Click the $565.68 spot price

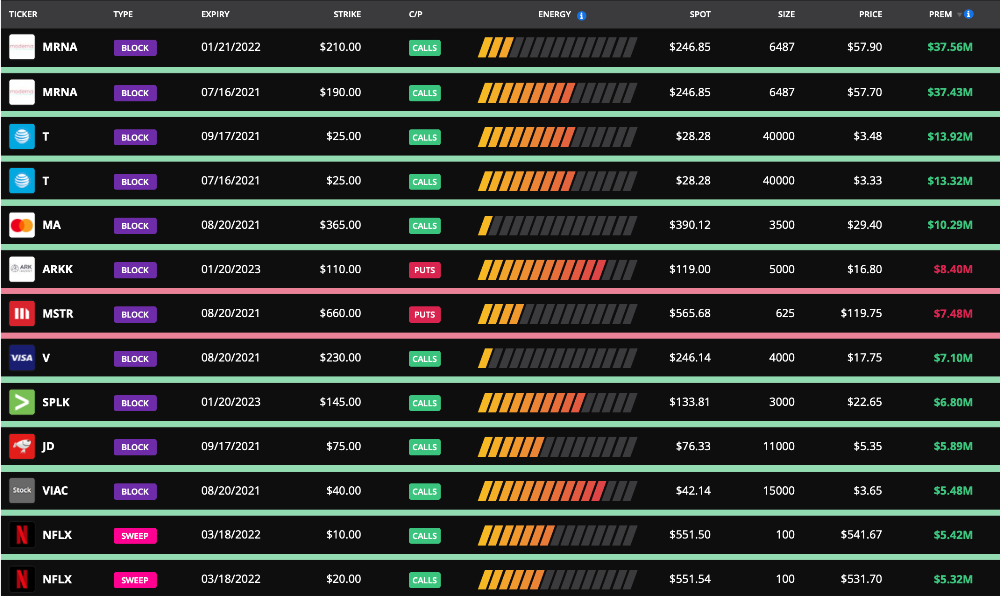pyautogui.click(x=690, y=313)
